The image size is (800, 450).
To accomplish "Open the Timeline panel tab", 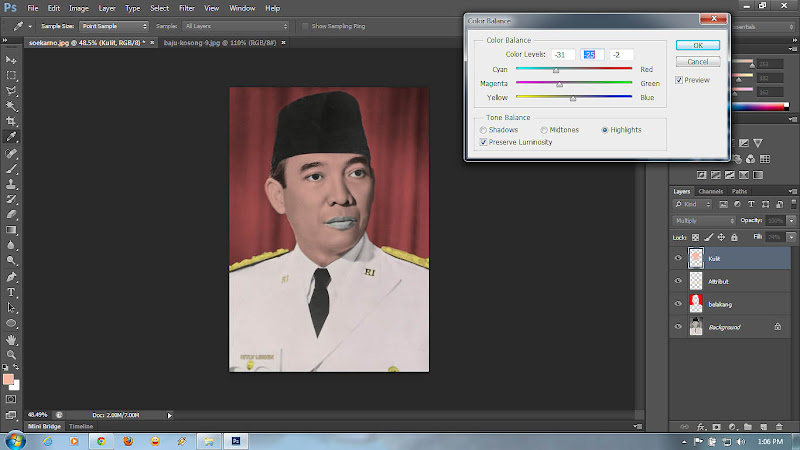I will 81,427.
